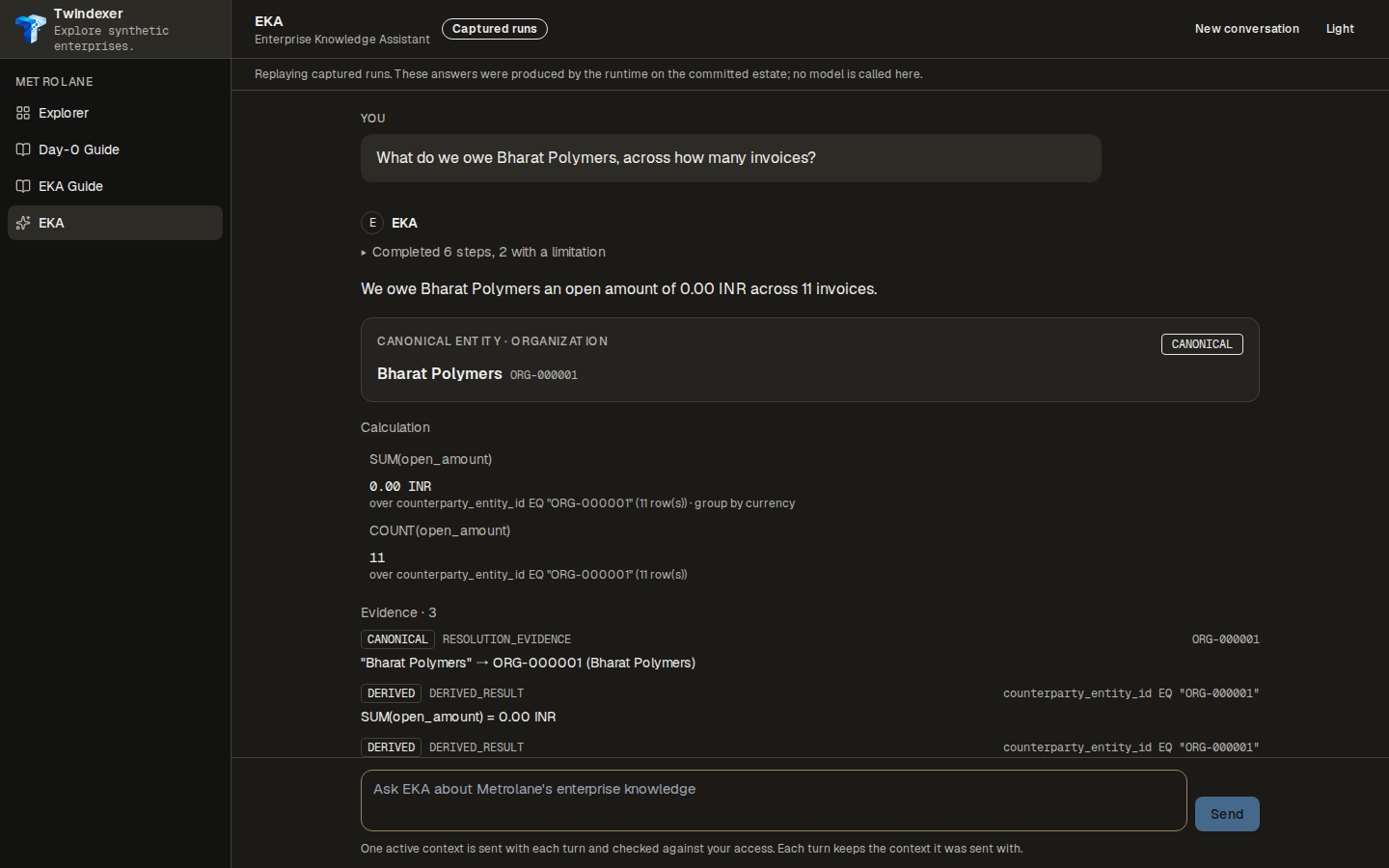Image resolution: width=1389 pixels, height=868 pixels.
Task: Click the EKA Guide book icon
Action: pos(23,186)
